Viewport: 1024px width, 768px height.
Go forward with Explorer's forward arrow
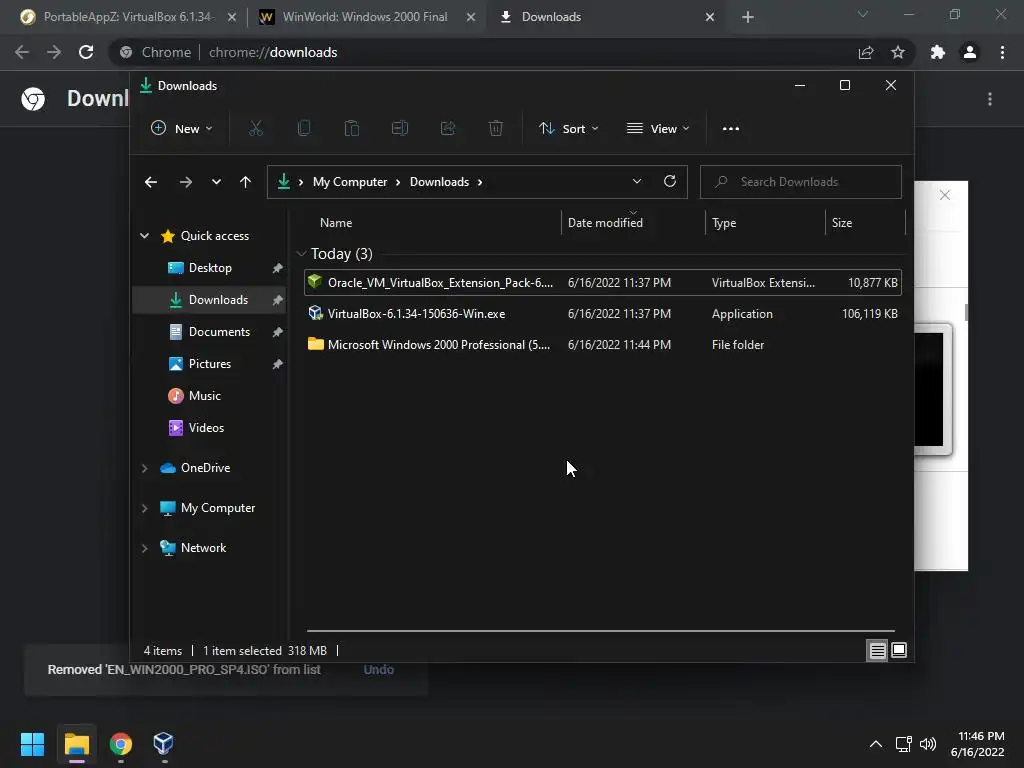click(186, 182)
